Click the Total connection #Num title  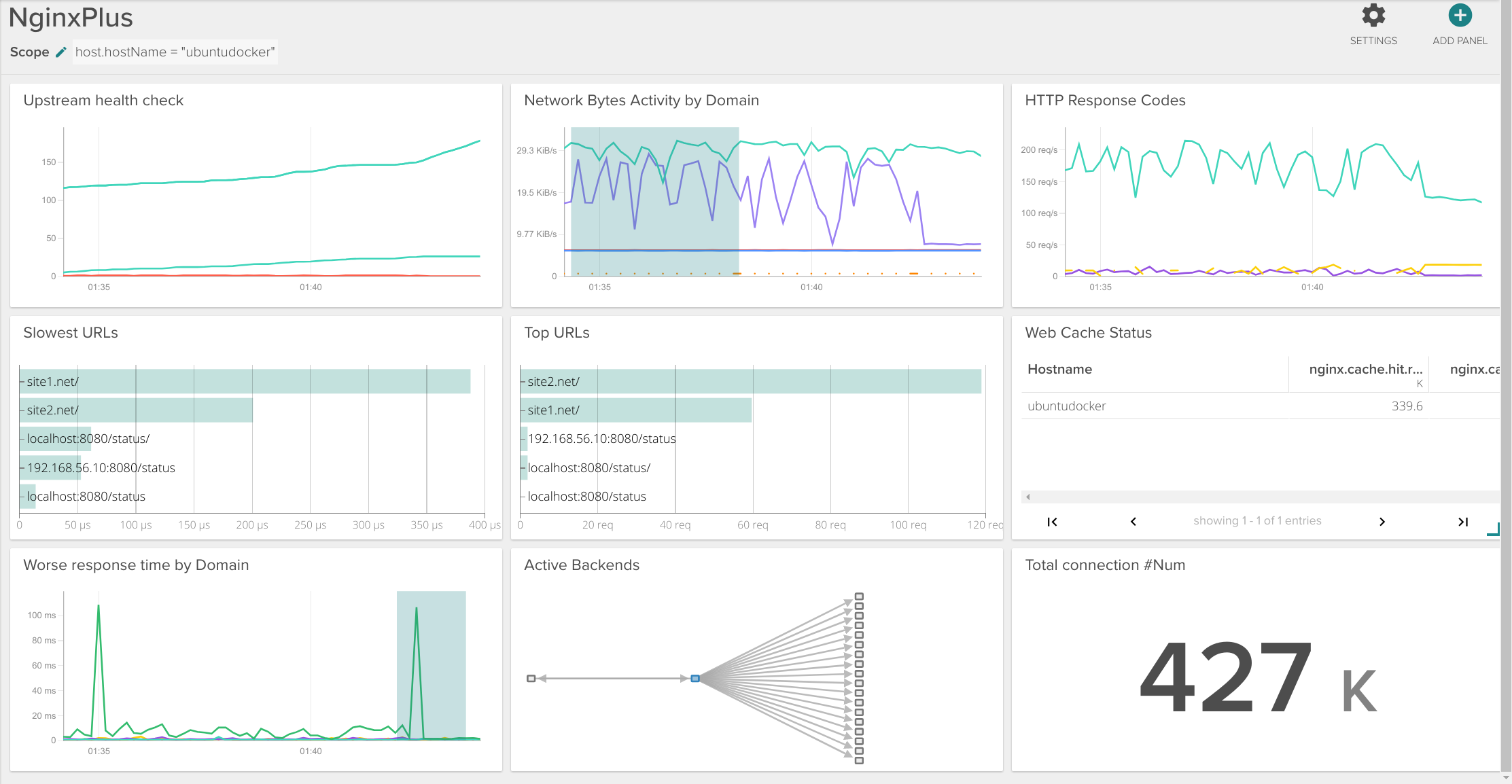1105,565
